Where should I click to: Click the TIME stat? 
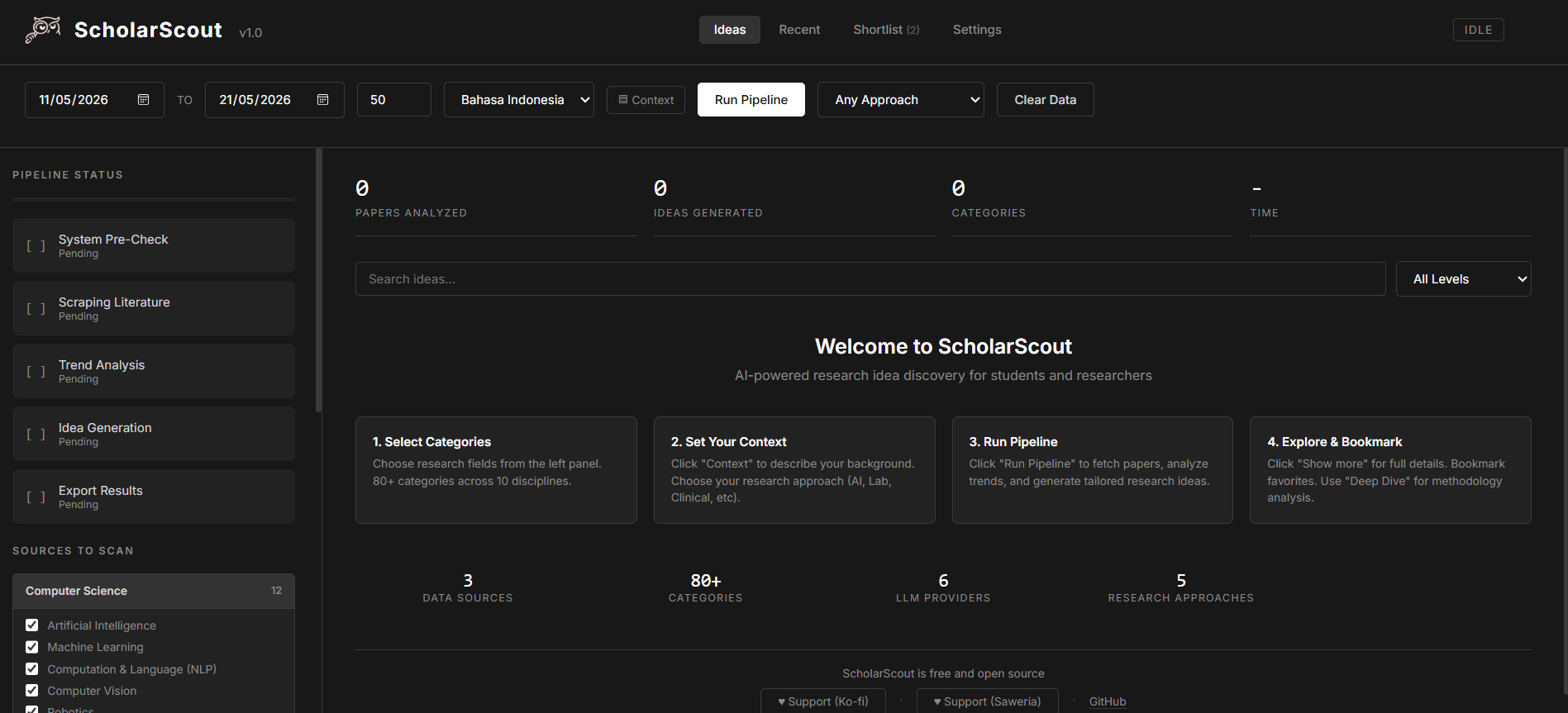point(1390,199)
